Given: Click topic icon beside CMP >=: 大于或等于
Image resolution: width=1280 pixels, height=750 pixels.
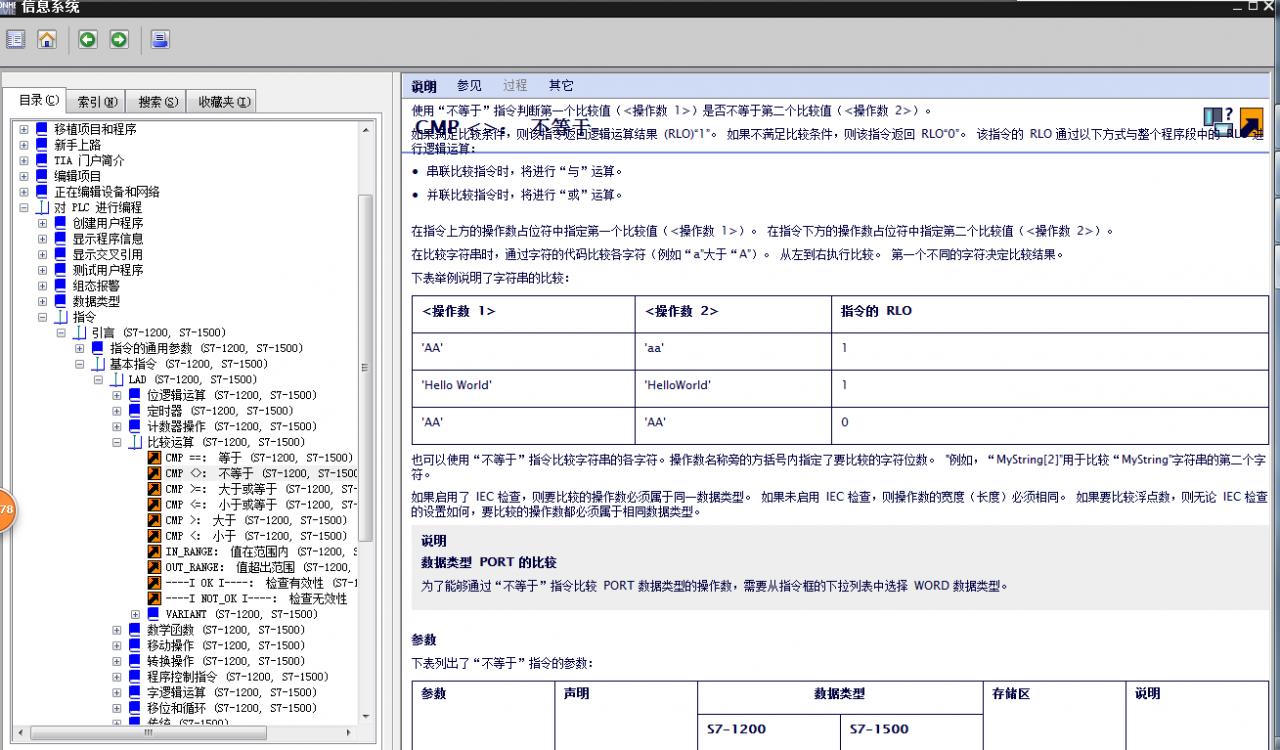Looking at the screenshot, I should pyautogui.click(x=154, y=489).
